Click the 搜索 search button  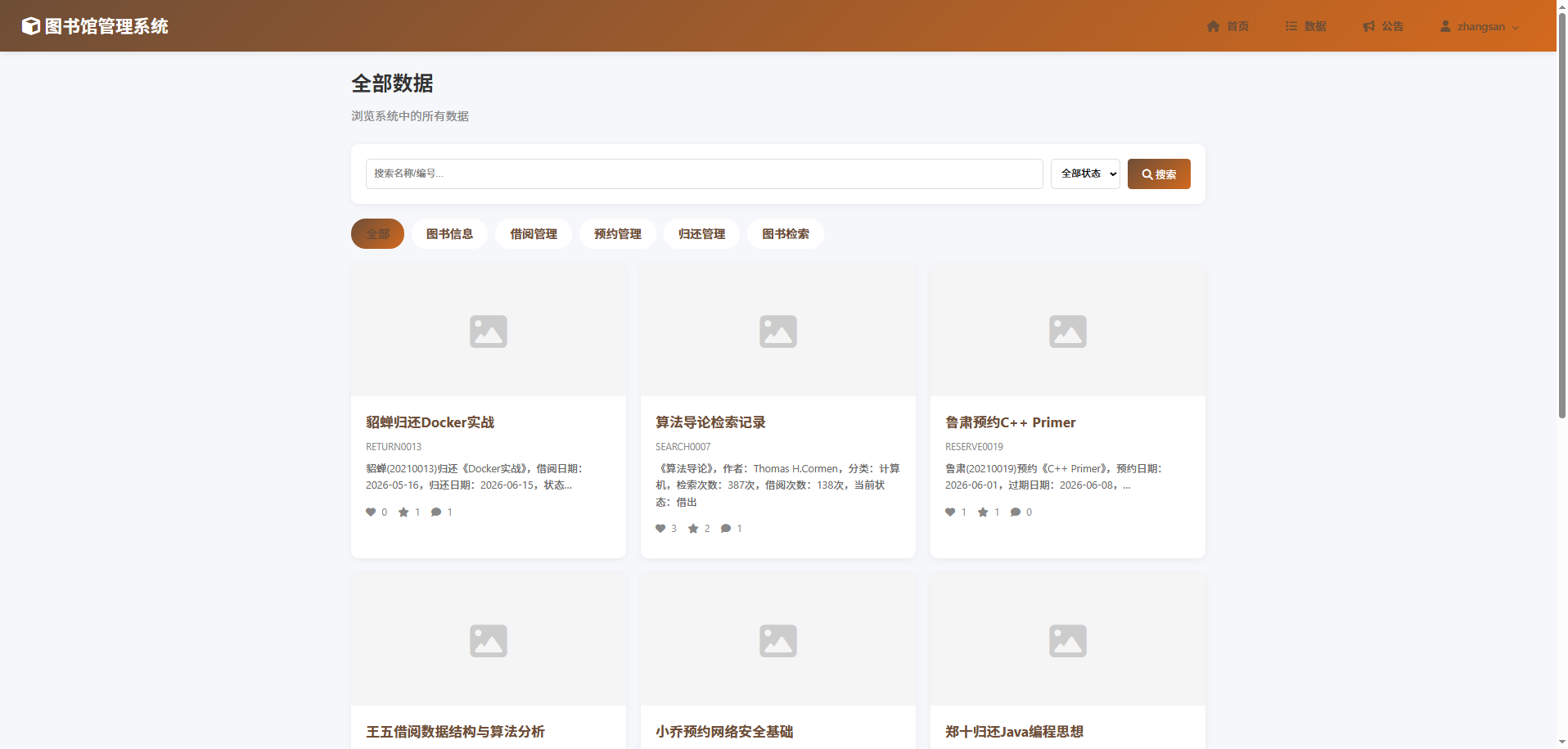(1159, 174)
